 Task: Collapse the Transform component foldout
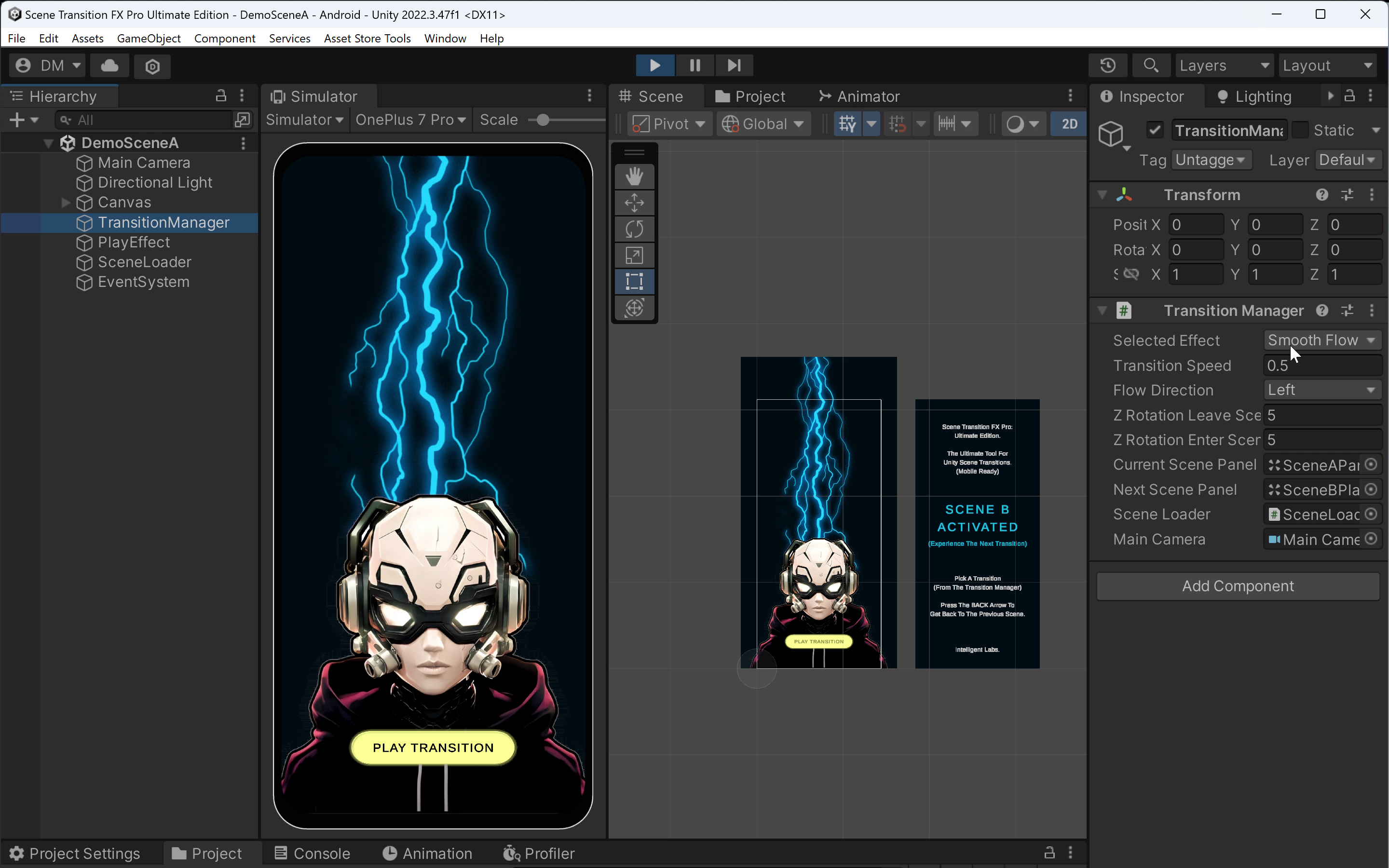1102,195
